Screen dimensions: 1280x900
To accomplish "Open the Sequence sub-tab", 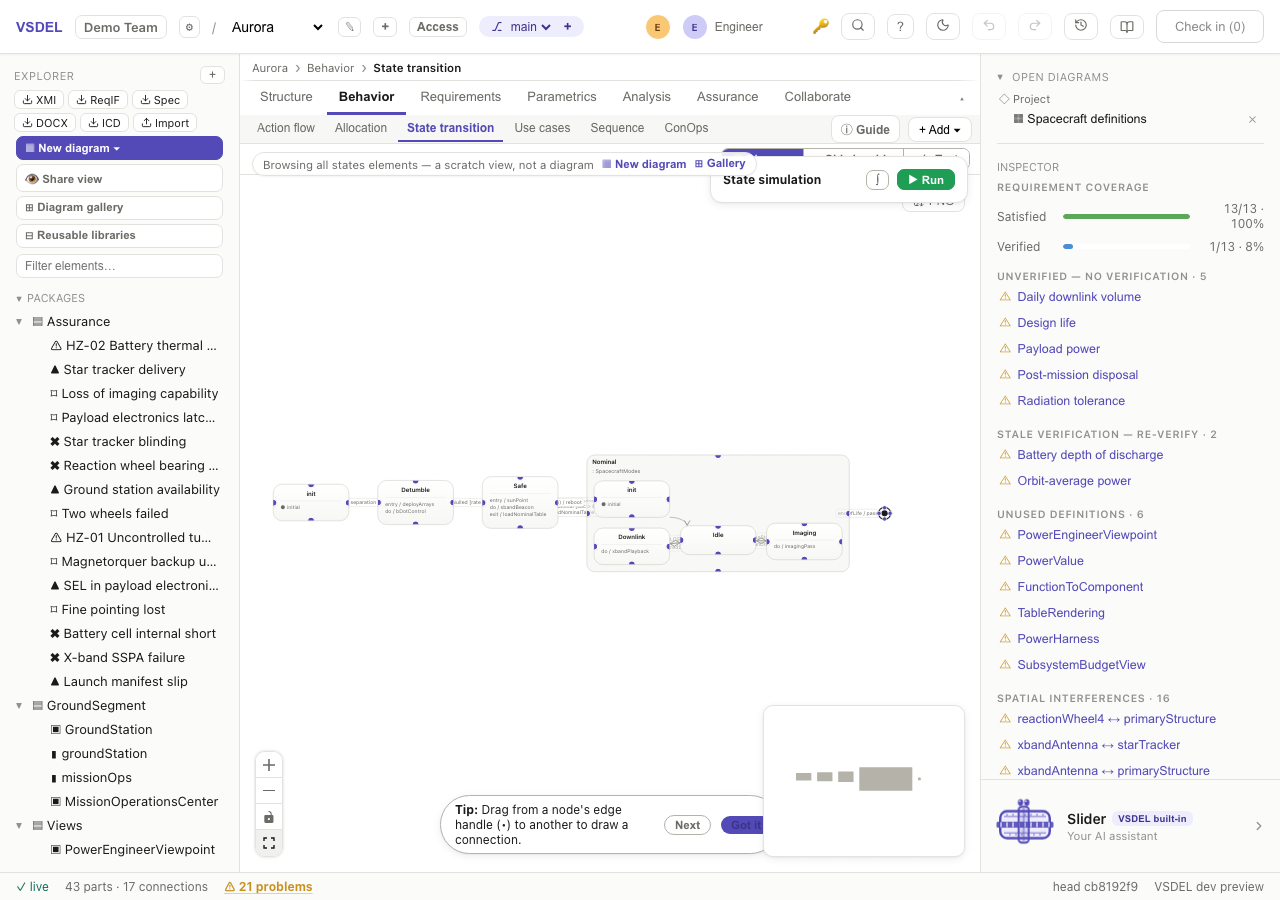I will pos(617,128).
